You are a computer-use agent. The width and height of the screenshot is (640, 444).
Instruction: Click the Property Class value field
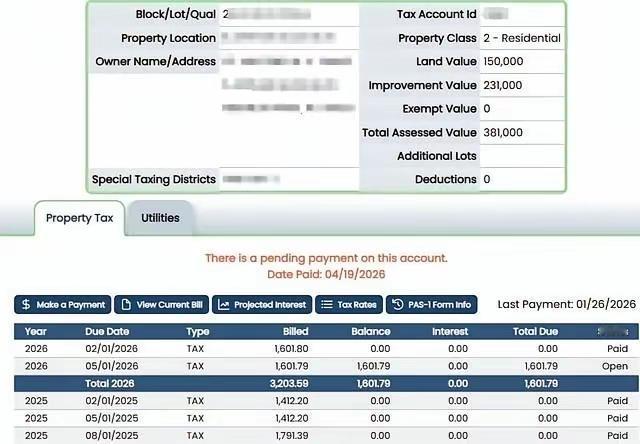coord(522,38)
